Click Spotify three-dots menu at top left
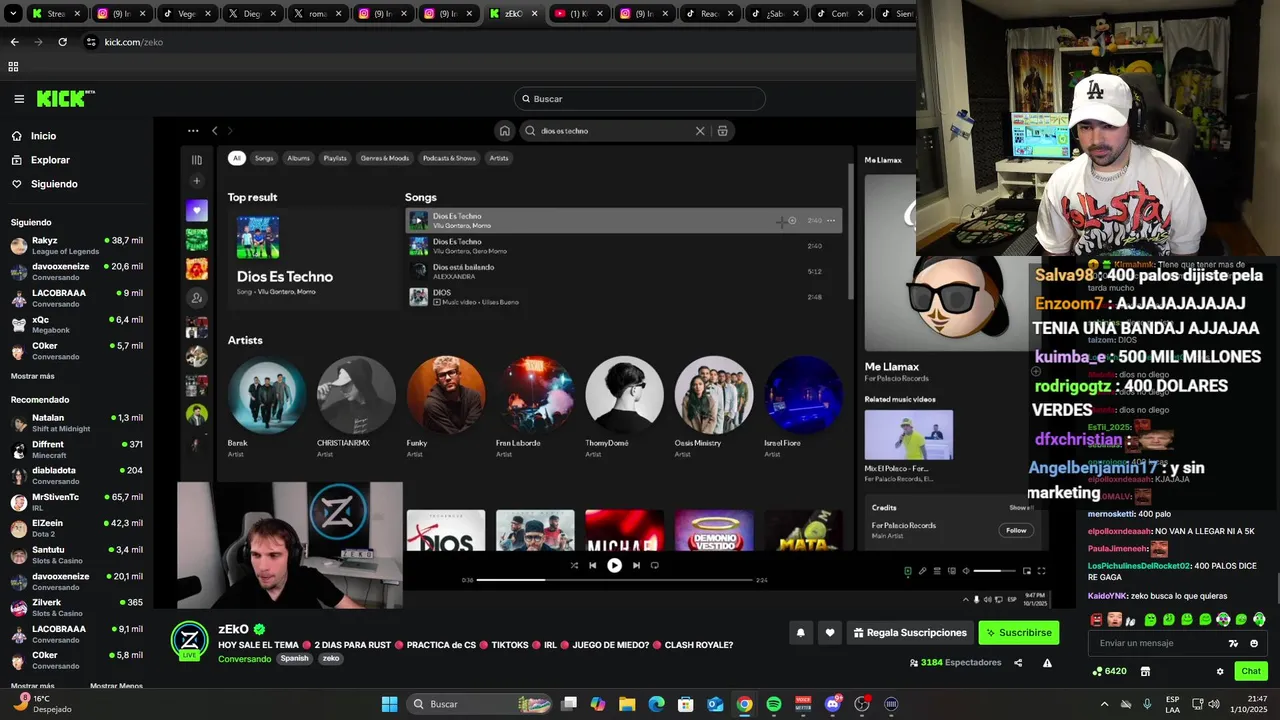The image size is (1280, 720). pos(193,131)
